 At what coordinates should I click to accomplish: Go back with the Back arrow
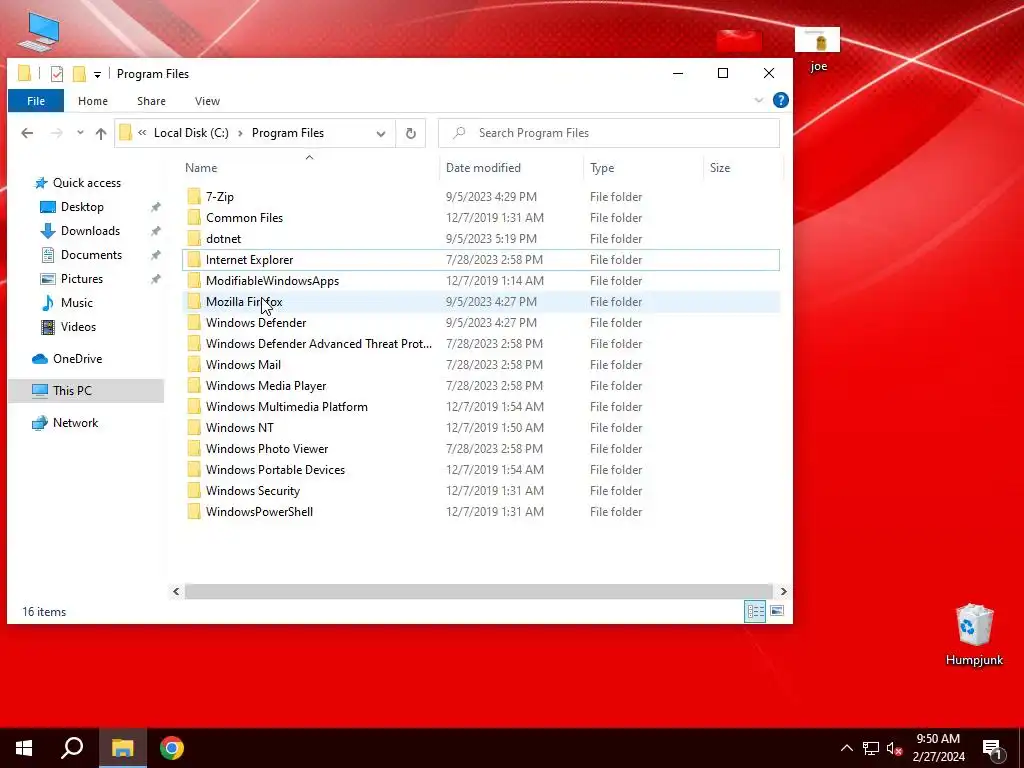(x=27, y=133)
